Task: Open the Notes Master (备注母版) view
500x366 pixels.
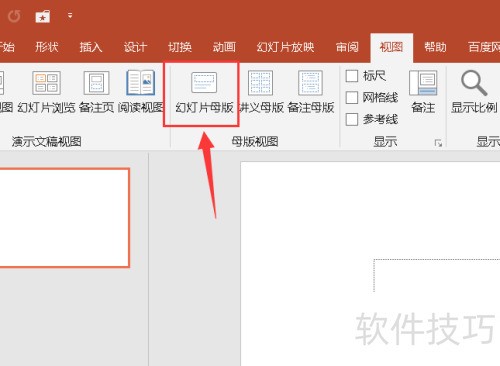Action: [310, 93]
